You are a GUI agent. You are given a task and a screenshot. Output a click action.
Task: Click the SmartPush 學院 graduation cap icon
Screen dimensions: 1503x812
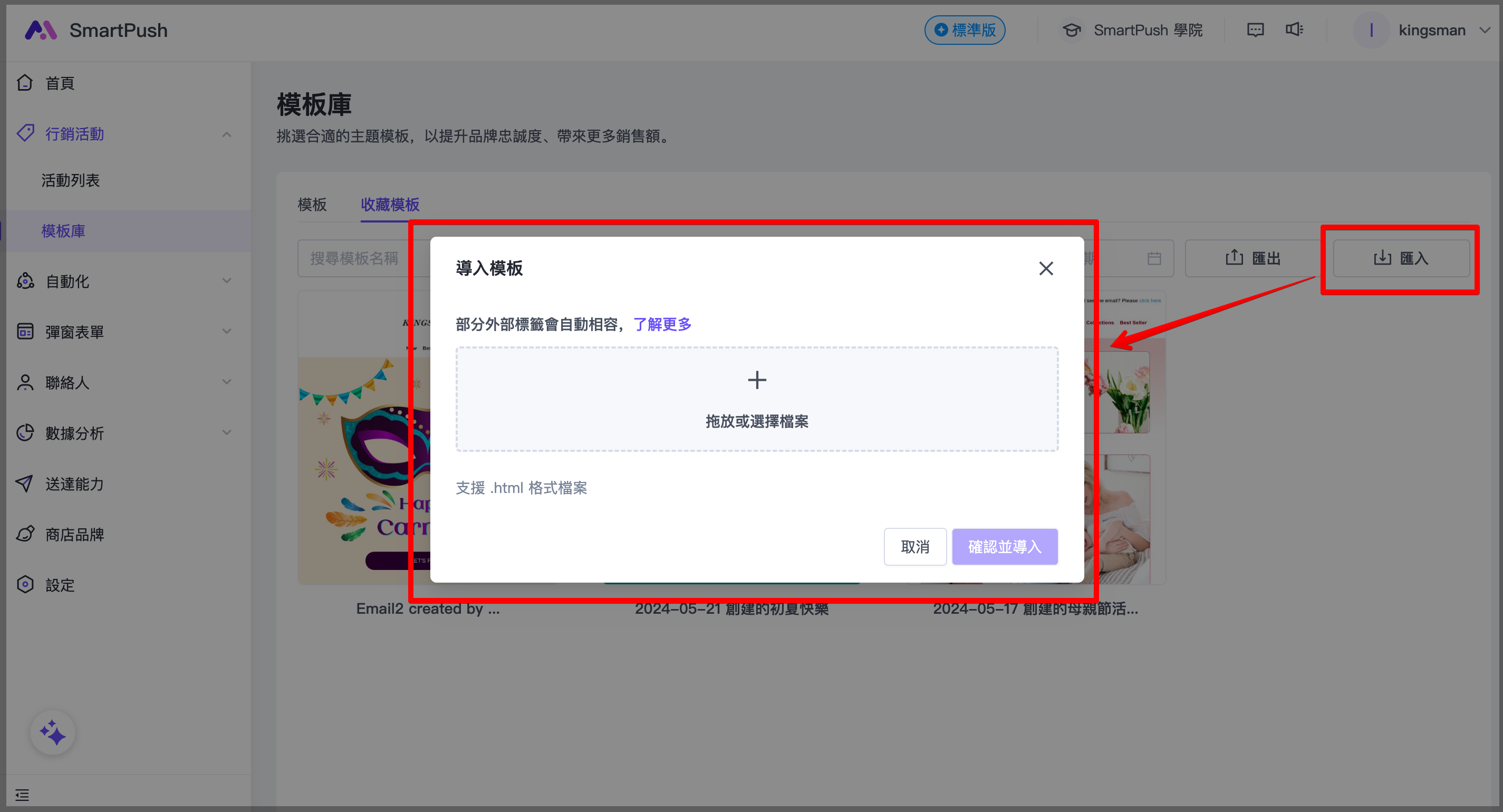click(1071, 31)
